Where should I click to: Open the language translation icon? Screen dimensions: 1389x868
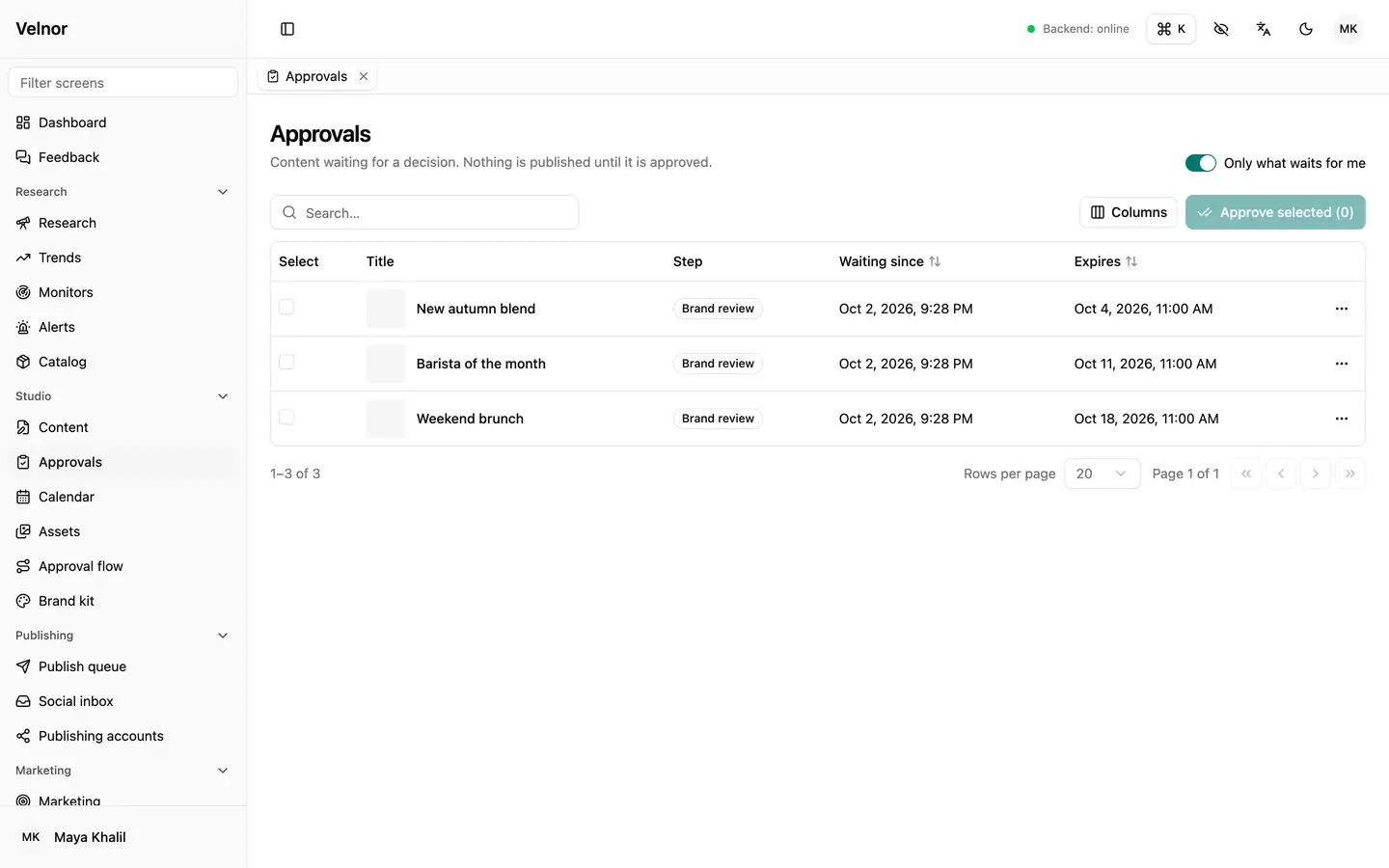tap(1264, 29)
